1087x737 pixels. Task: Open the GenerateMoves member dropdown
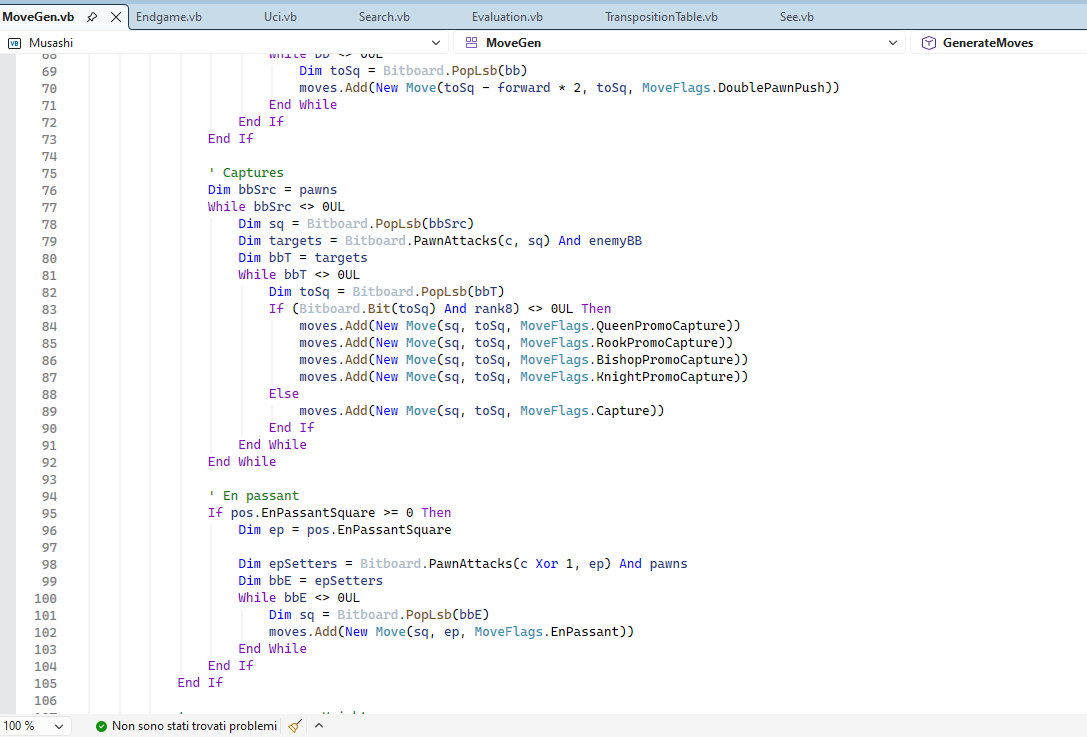(998, 43)
